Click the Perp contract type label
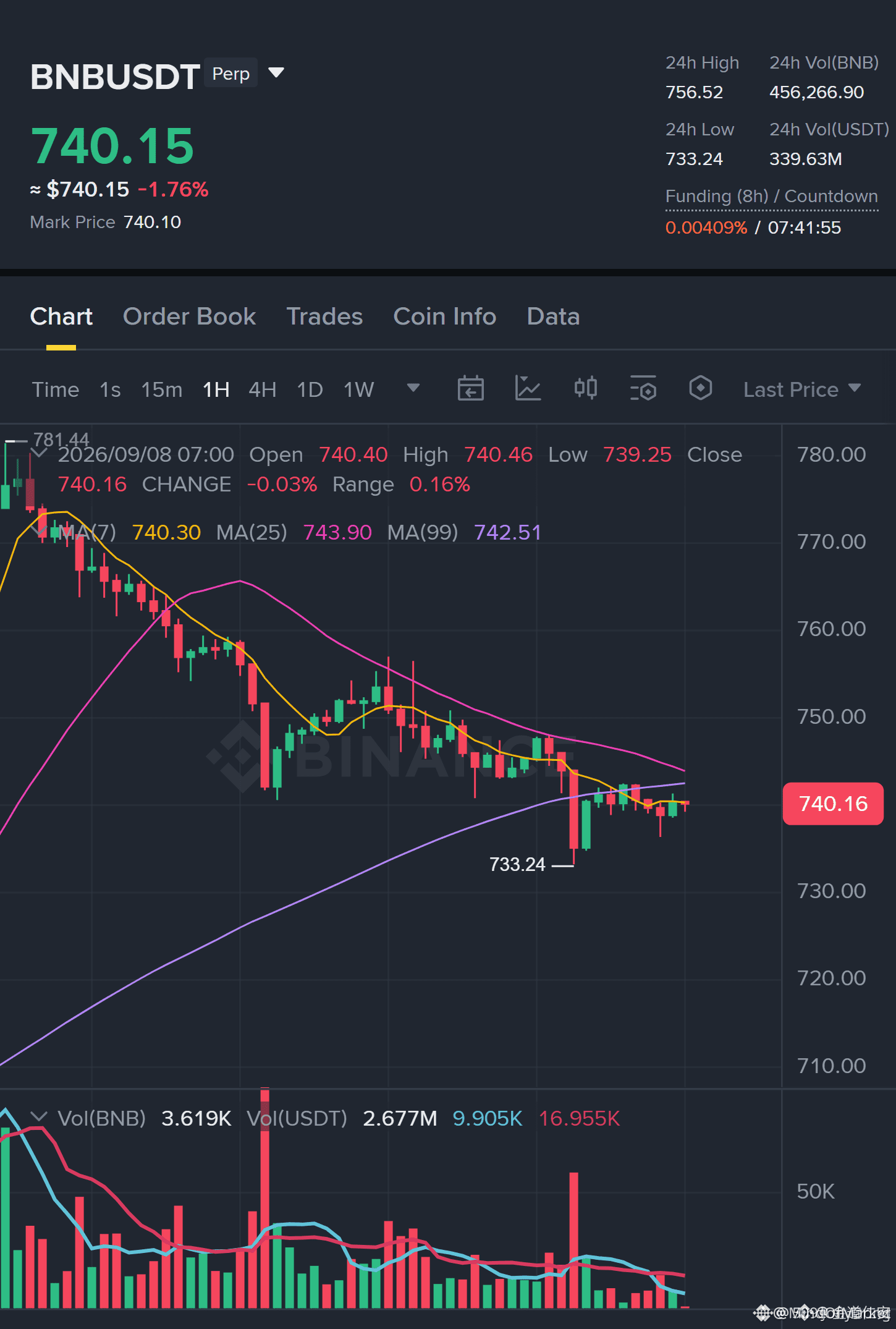 pos(230,74)
